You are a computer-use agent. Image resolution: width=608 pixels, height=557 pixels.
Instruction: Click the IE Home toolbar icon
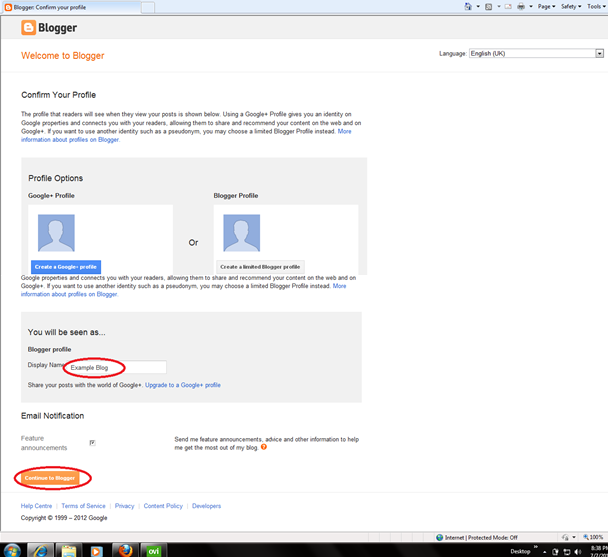(x=468, y=6)
